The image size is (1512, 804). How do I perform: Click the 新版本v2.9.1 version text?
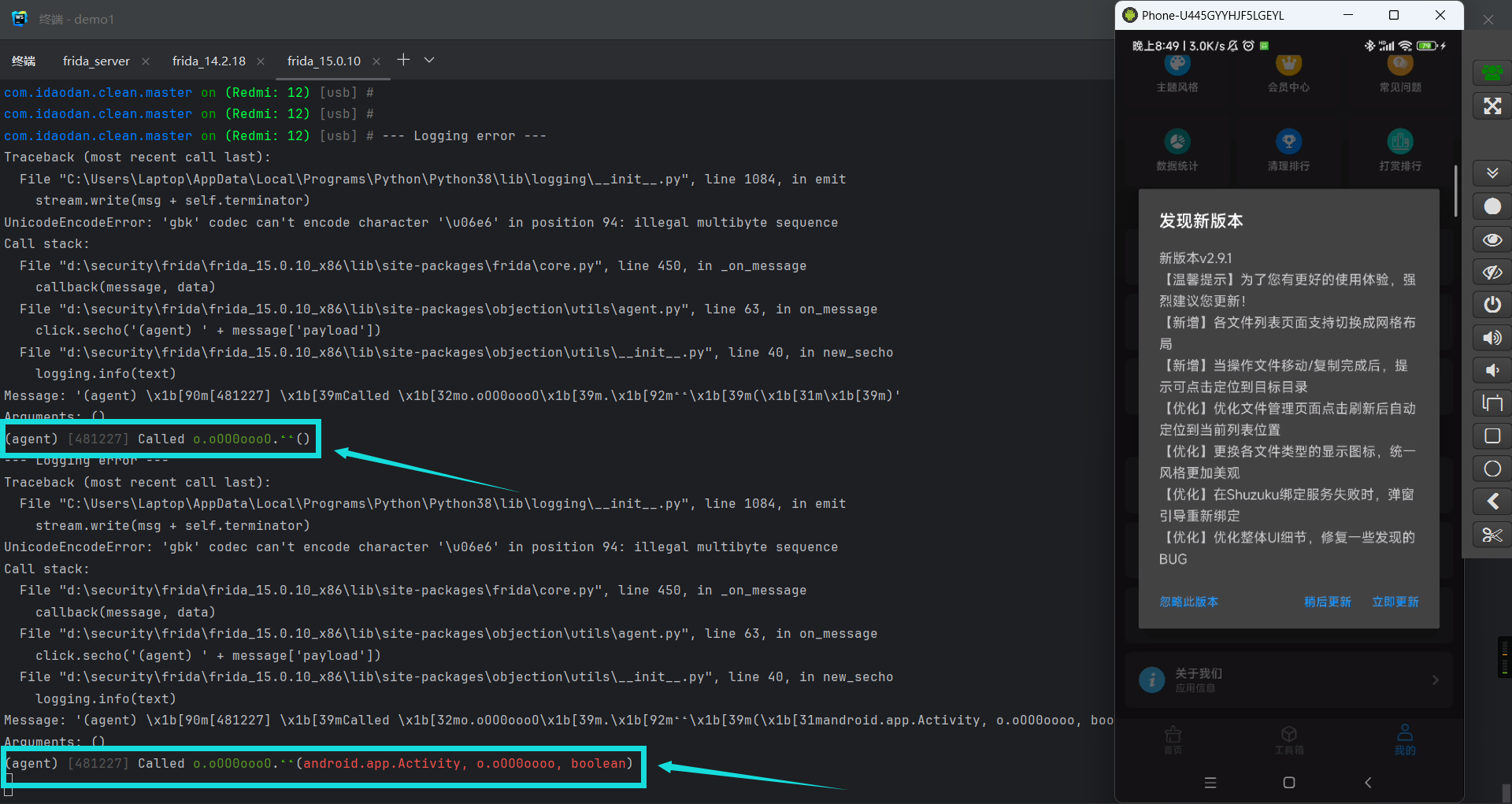1195,258
